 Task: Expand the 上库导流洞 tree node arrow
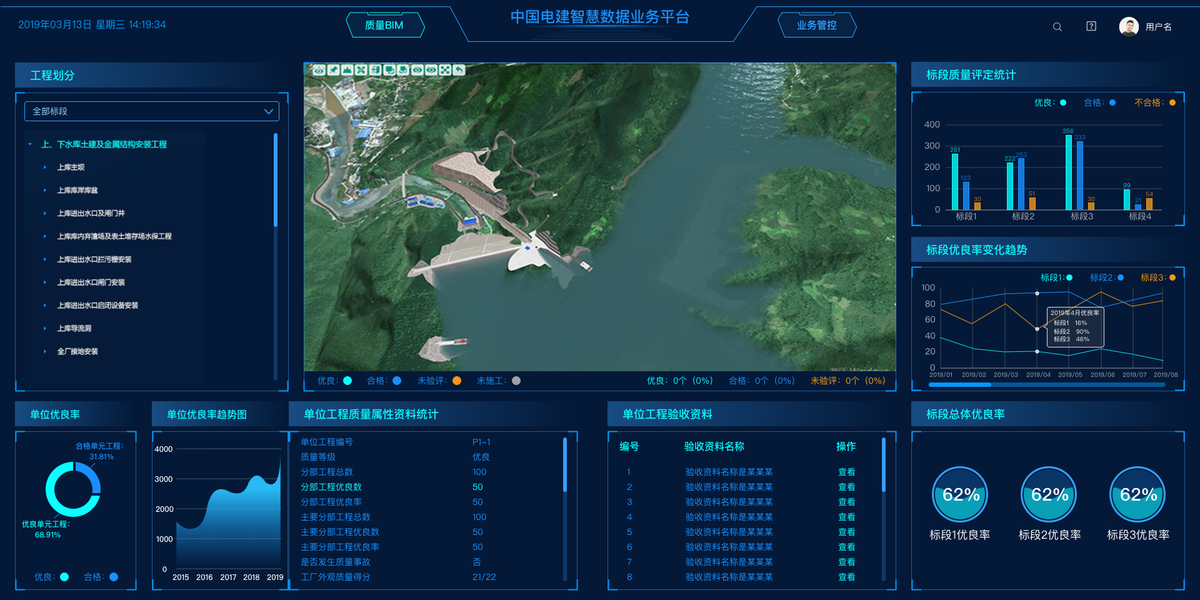click(x=45, y=329)
